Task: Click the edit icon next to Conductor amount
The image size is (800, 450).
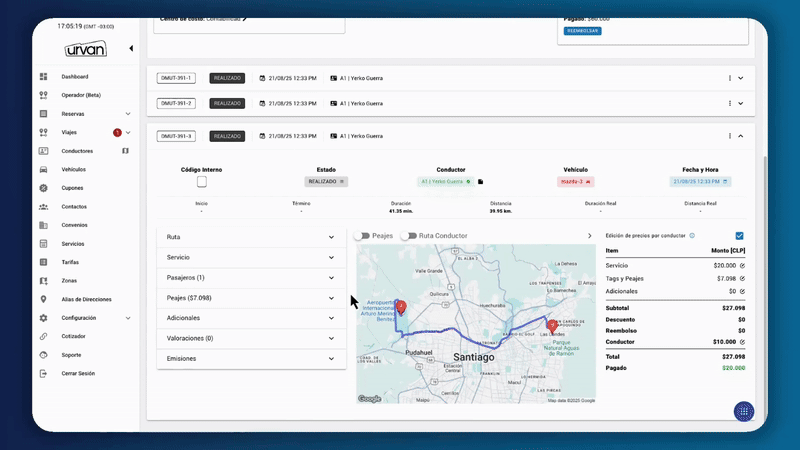Action: tap(742, 342)
